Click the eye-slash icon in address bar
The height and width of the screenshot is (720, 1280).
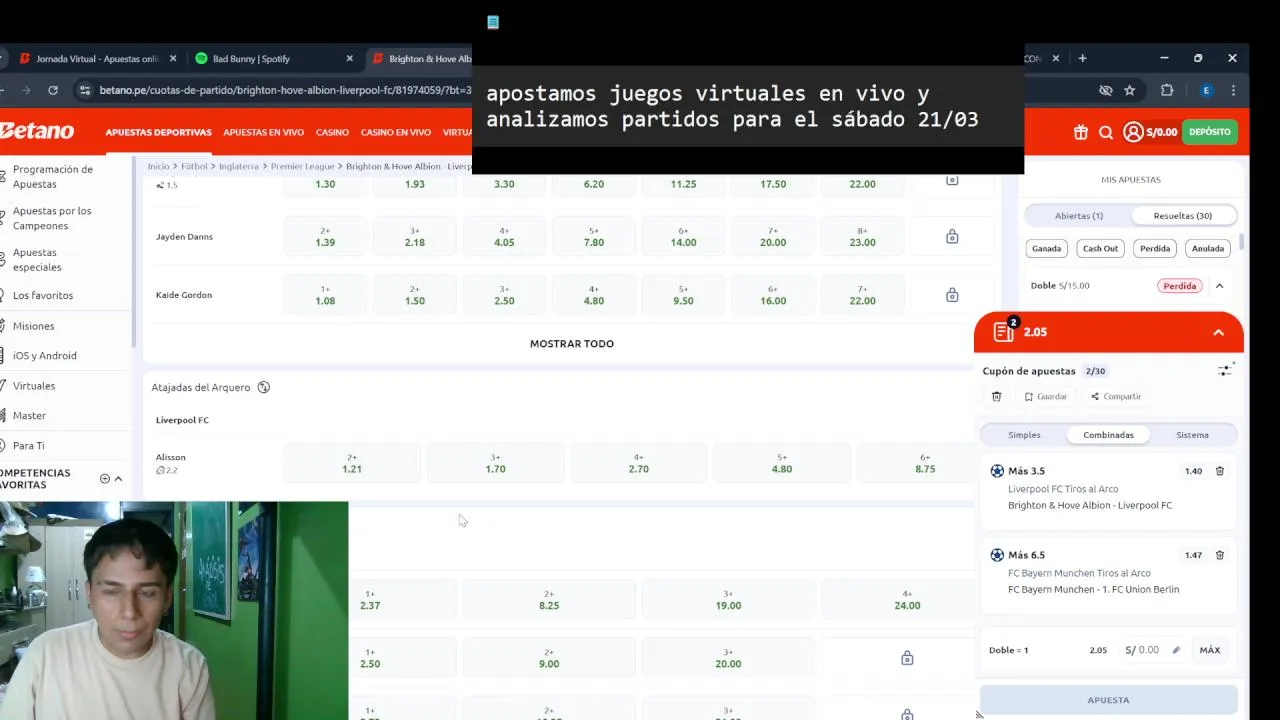[1105, 90]
